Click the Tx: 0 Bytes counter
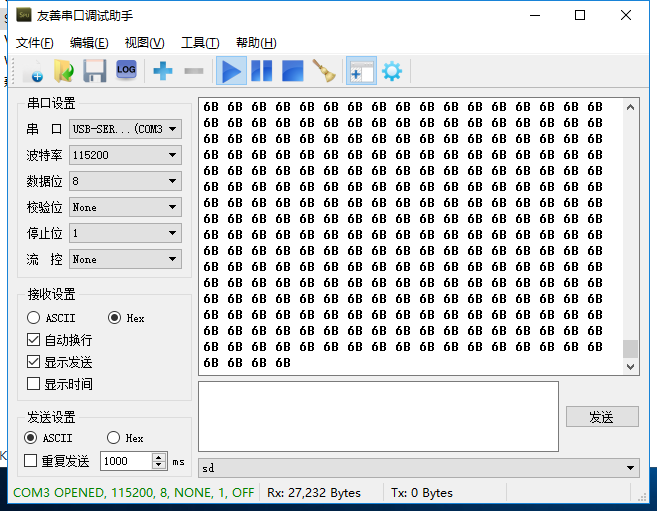This screenshot has height=511, width=657. [422, 493]
